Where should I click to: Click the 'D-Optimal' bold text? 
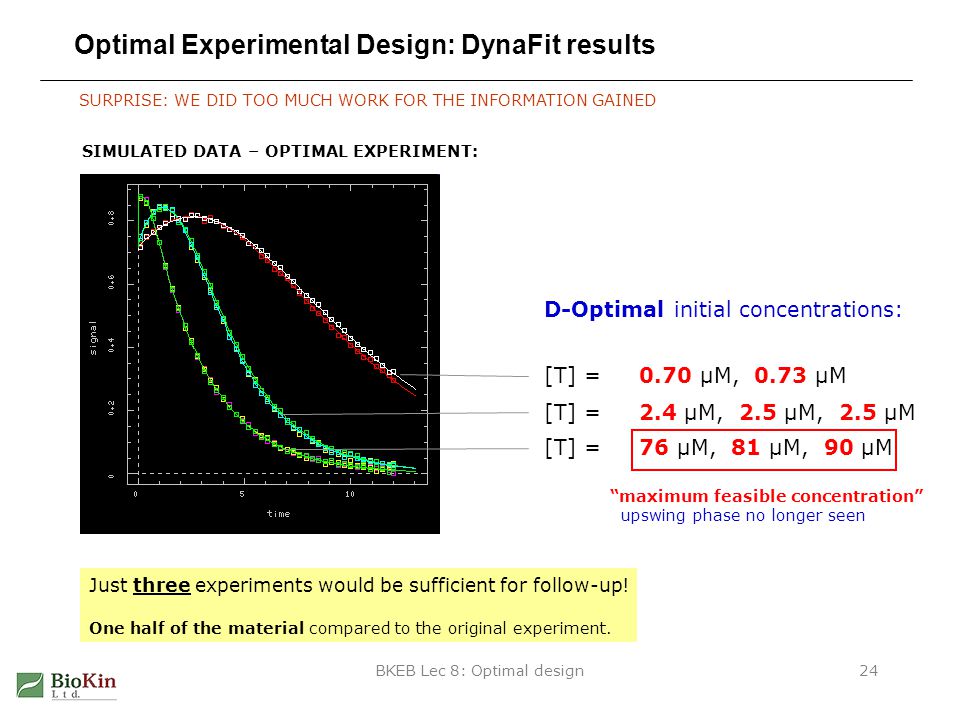pos(604,310)
